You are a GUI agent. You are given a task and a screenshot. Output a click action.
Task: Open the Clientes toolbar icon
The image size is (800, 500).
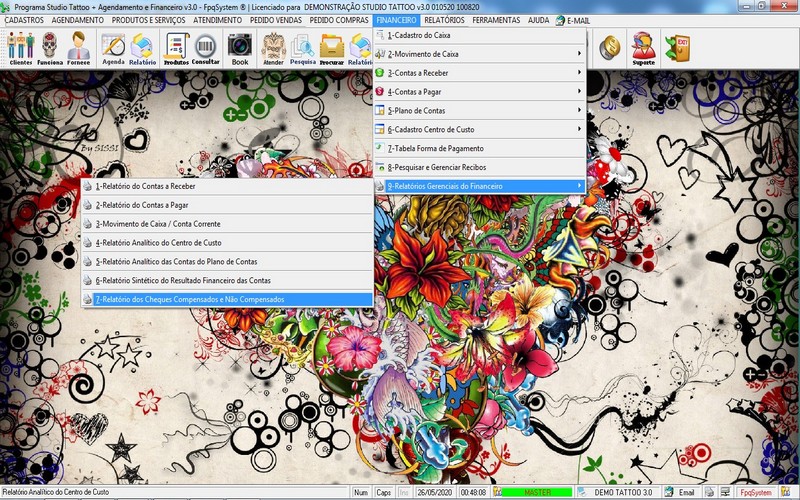point(20,48)
